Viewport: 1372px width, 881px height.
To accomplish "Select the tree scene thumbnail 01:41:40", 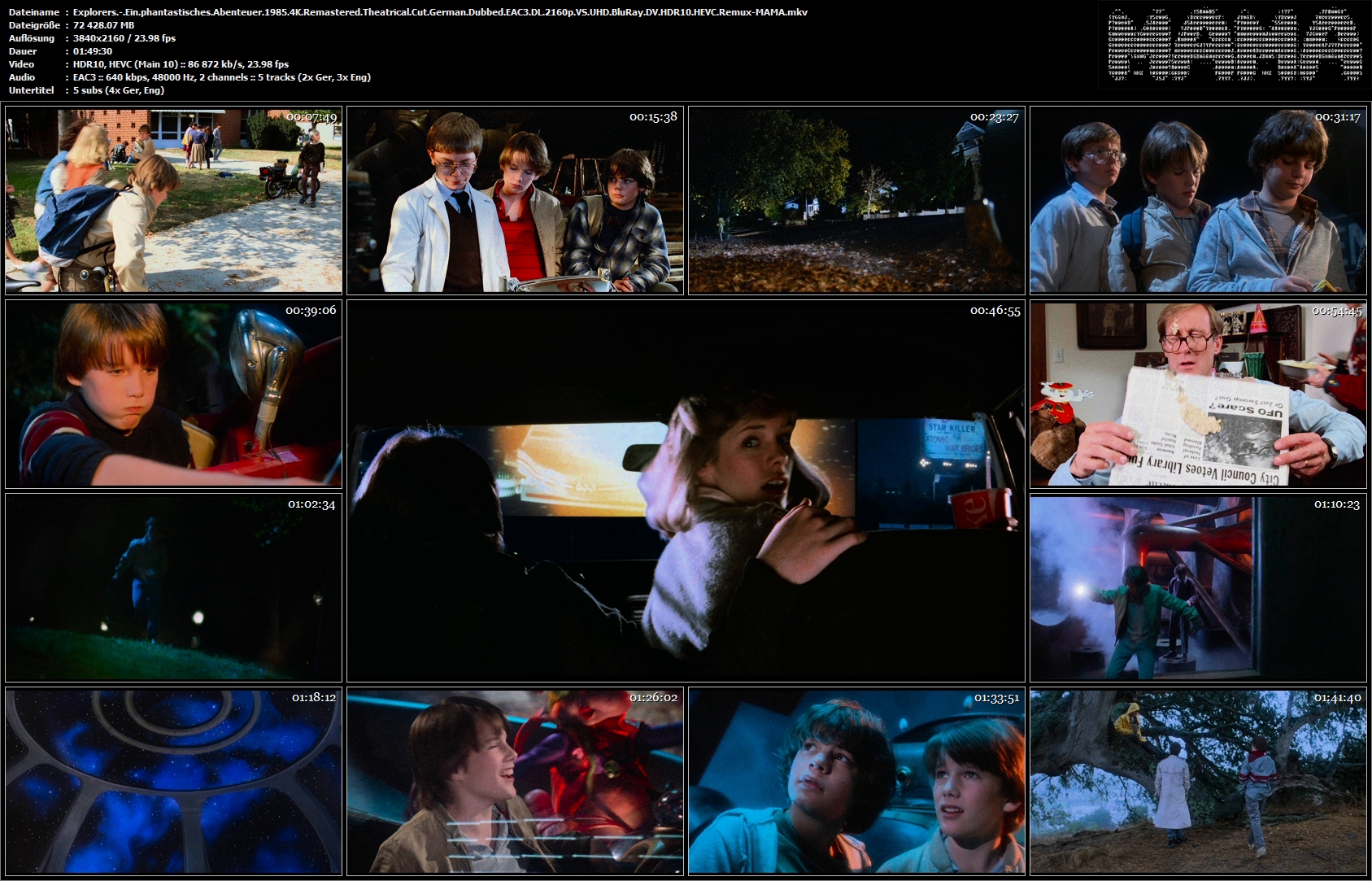I will (x=1198, y=781).
